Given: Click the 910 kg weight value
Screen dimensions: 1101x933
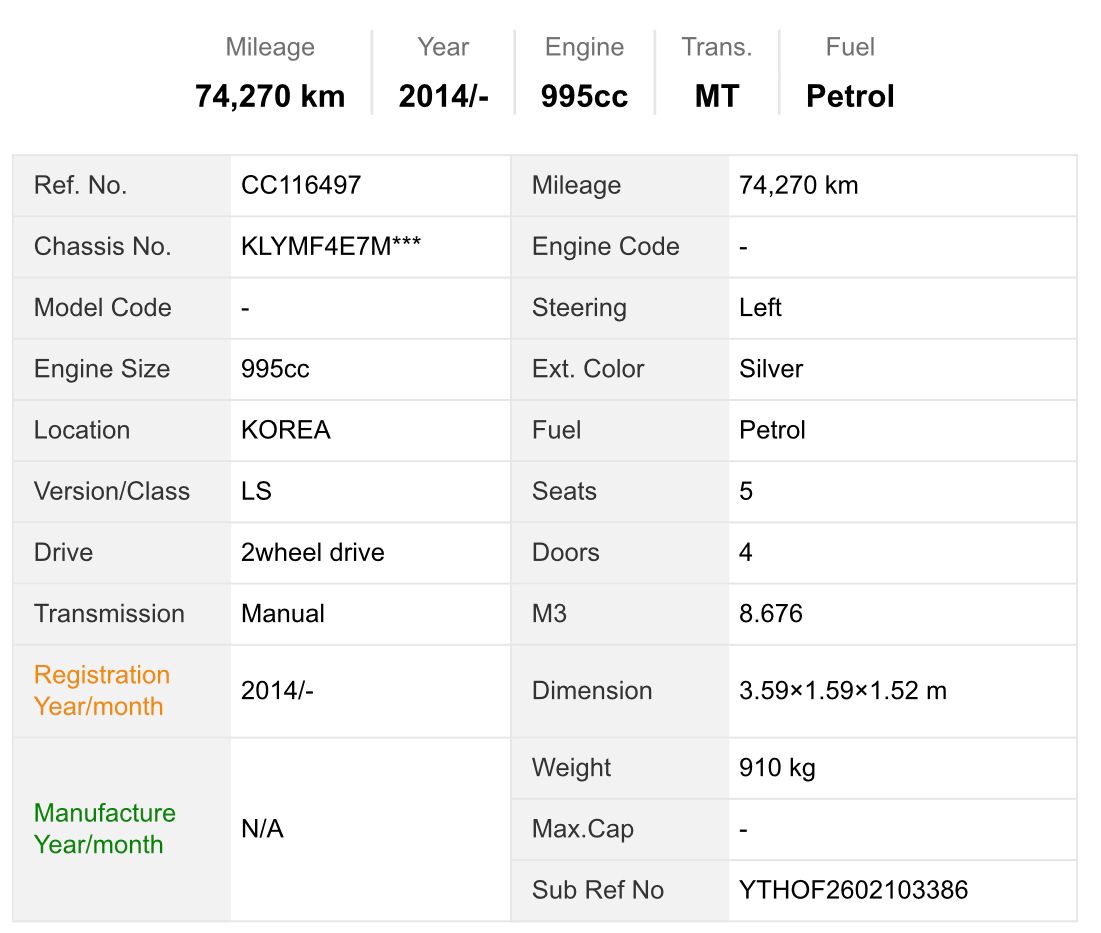Looking at the screenshot, I should [777, 767].
